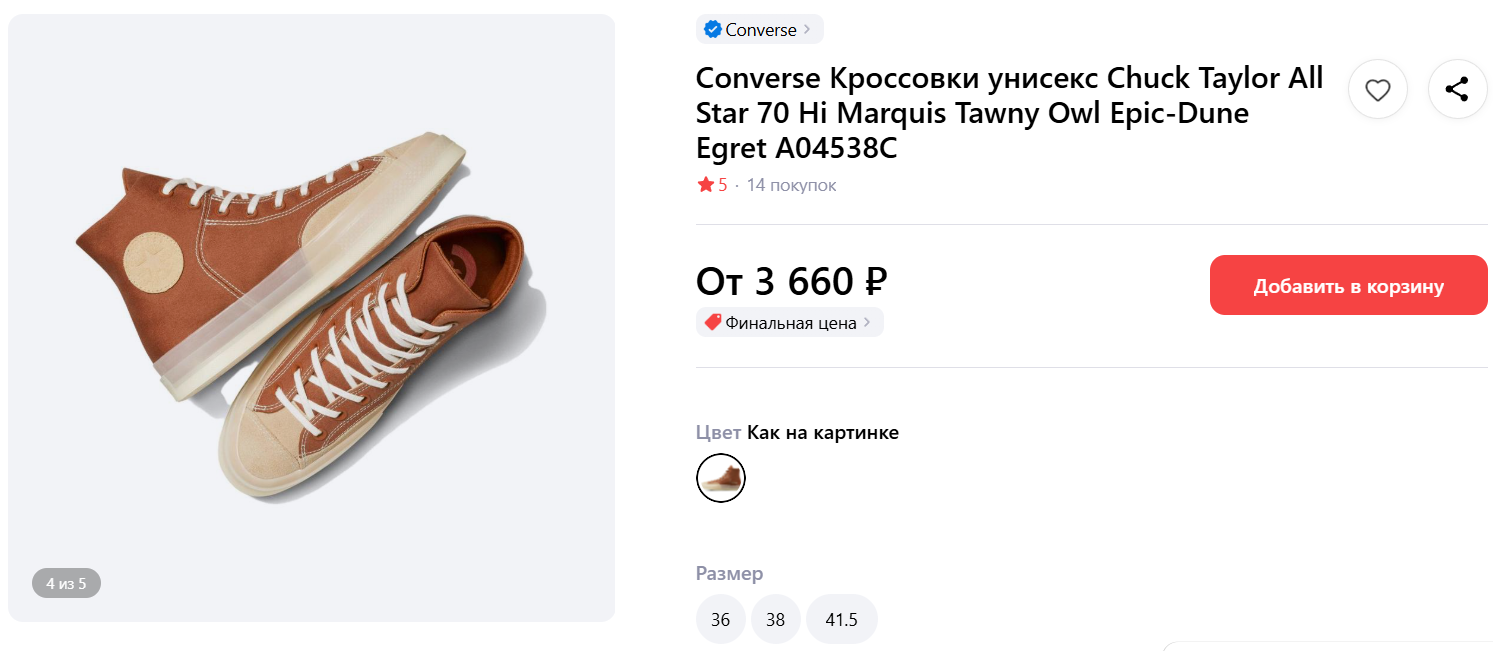Click the red price tag icon

pyautogui.click(x=712, y=323)
